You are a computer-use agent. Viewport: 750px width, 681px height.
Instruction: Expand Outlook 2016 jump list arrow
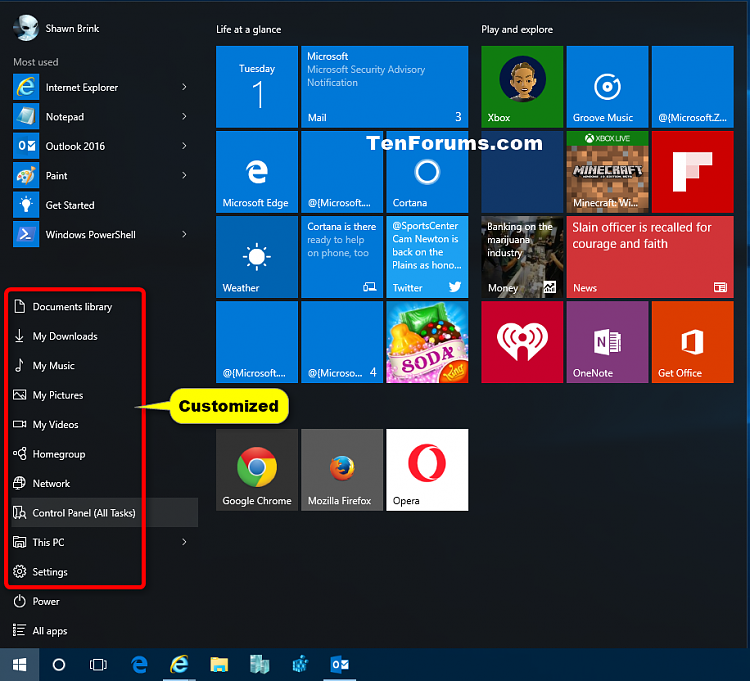coord(184,146)
